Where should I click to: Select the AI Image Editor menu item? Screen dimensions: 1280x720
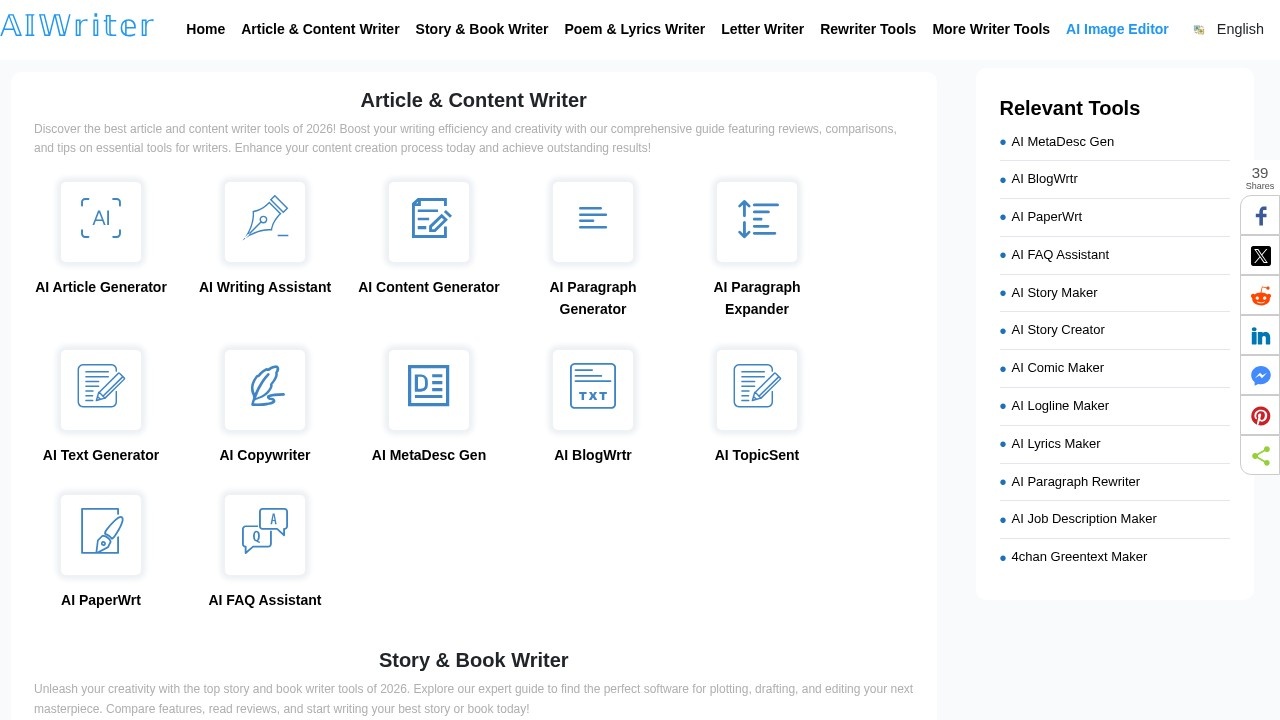tap(1117, 29)
